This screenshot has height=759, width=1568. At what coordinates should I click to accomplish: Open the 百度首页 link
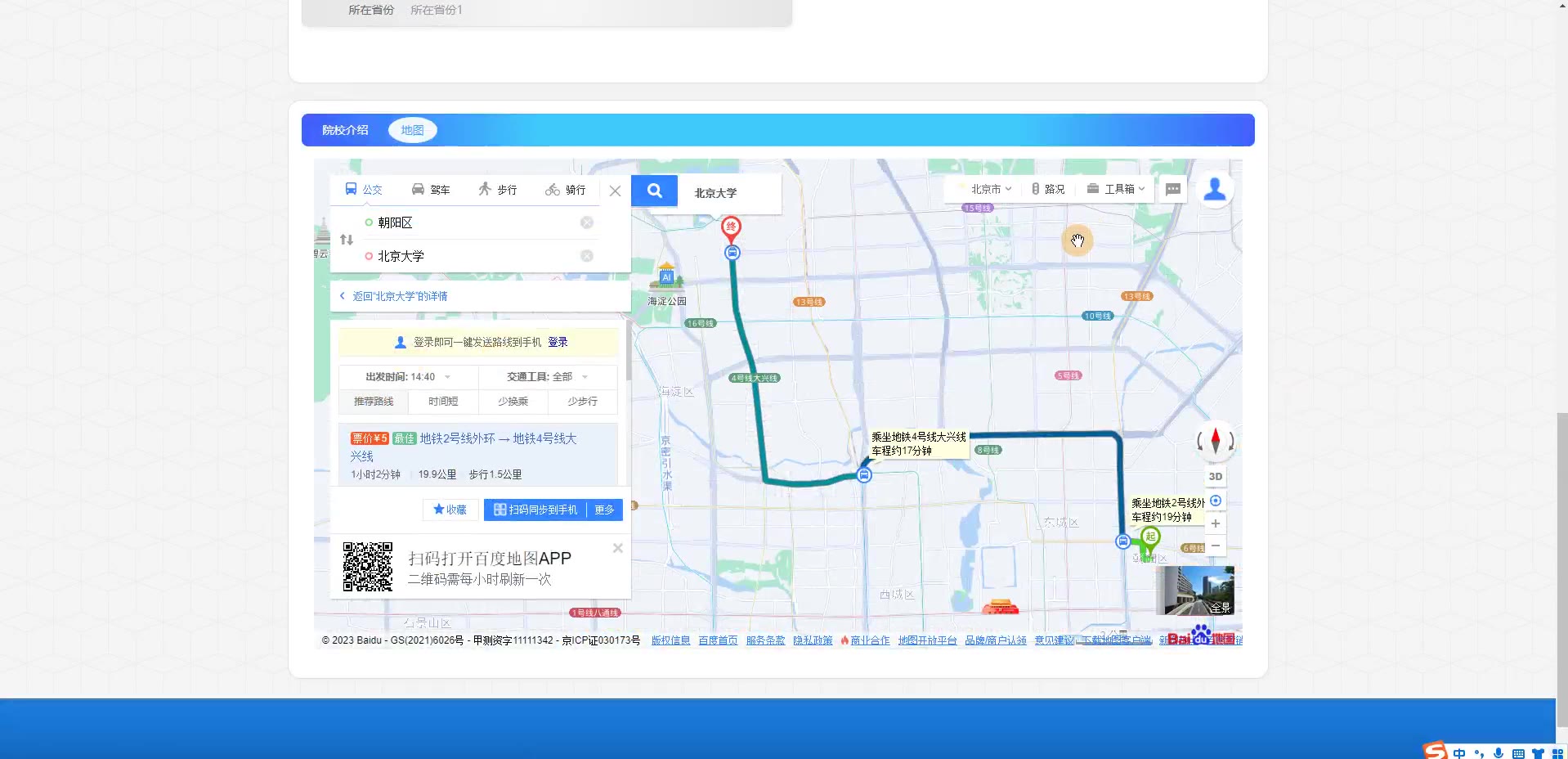pos(718,640)
